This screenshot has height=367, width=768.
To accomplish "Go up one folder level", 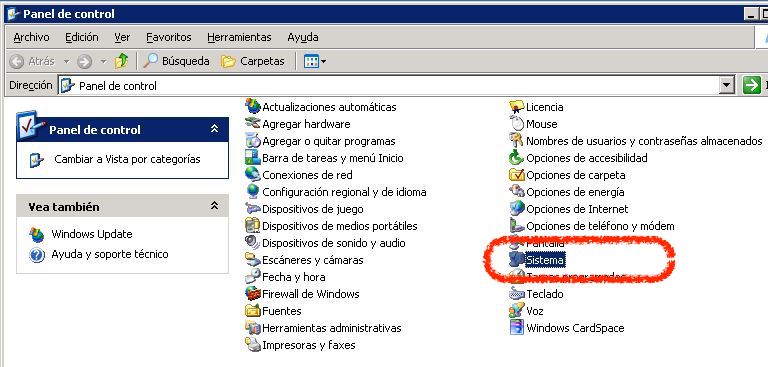I will coord(121,61).
